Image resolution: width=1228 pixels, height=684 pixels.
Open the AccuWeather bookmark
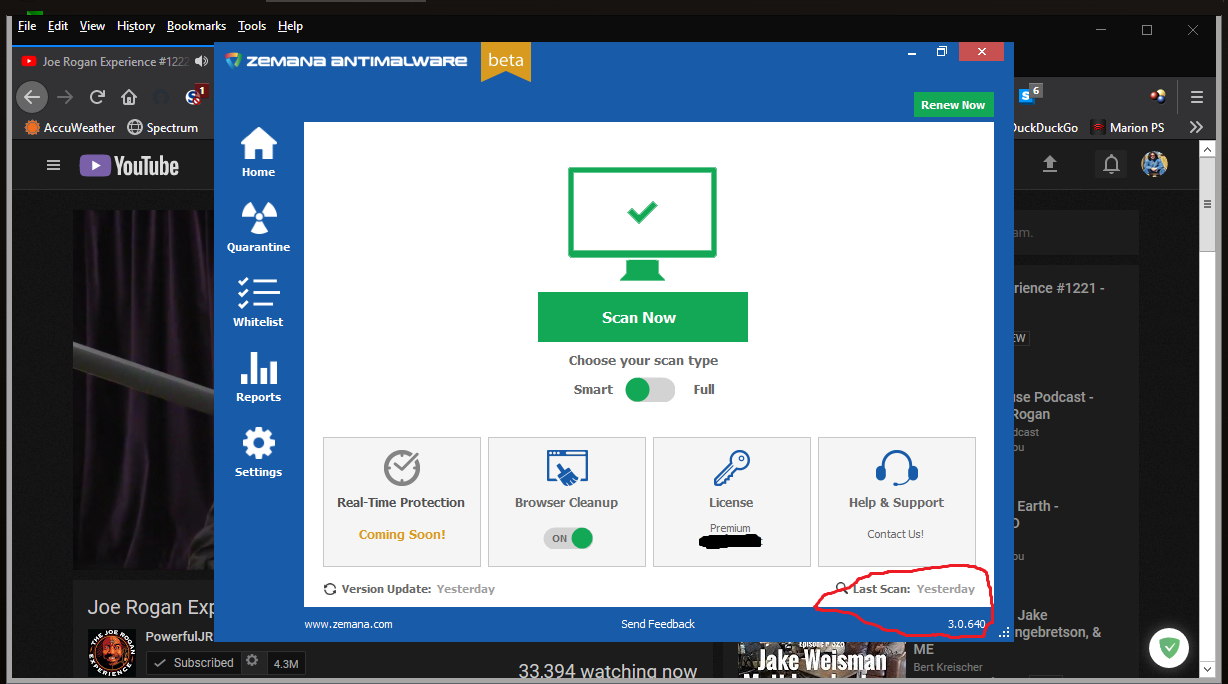point(70,128)
